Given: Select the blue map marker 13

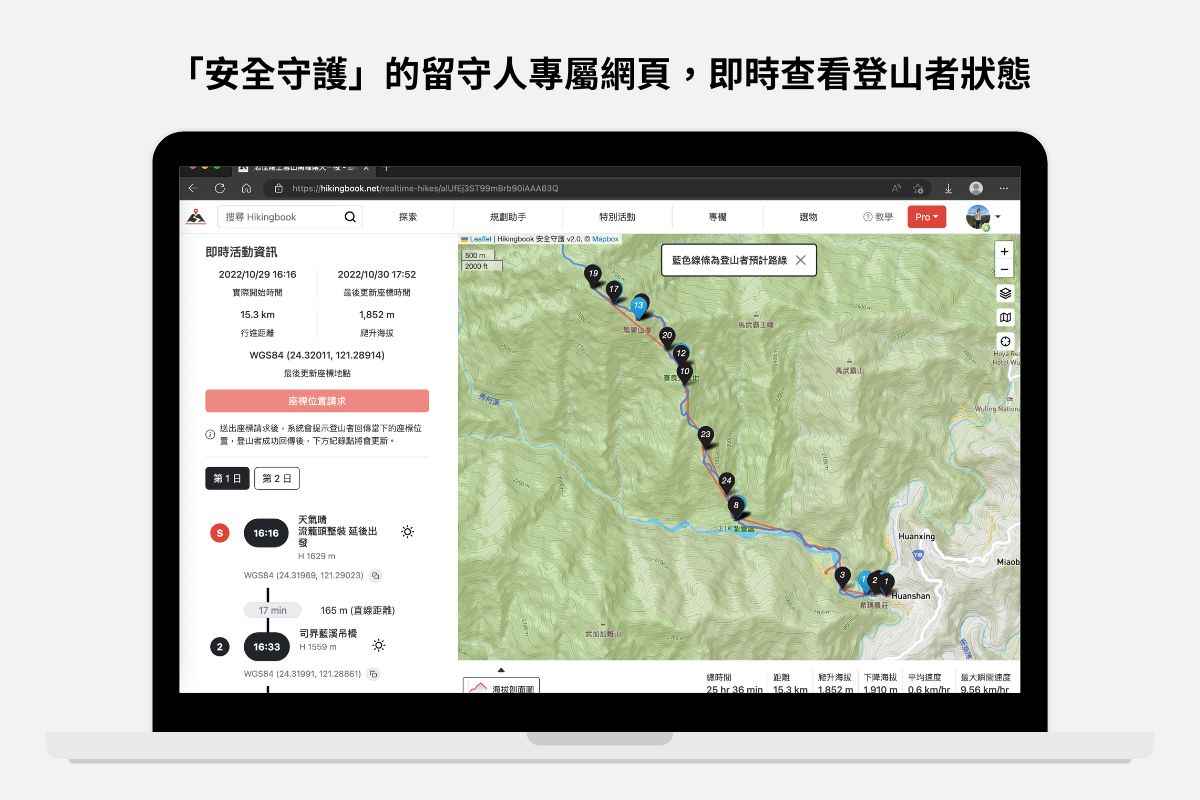Looking at the screenshot, I should pyautogui.click(x=639, y=306).
